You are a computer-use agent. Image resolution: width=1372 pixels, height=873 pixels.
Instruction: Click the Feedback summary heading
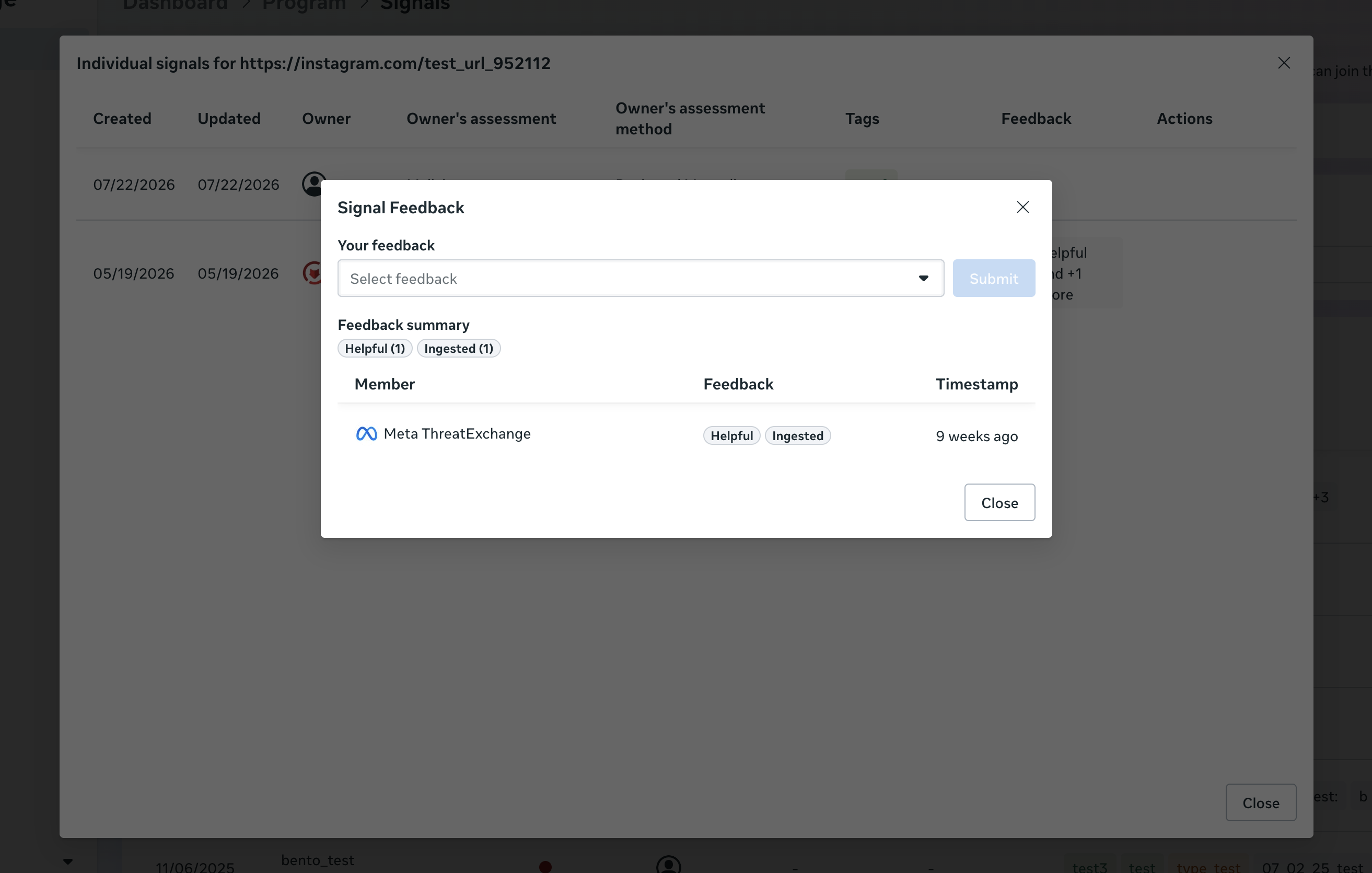click(403, 325)
